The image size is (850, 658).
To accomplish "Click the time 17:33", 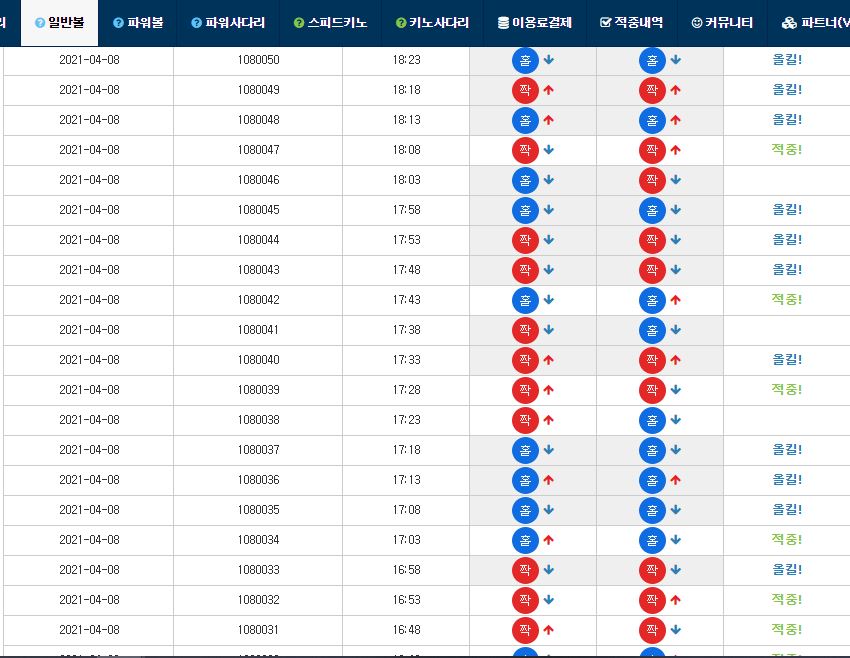I will pyautogui.click(x=407, y=360).
